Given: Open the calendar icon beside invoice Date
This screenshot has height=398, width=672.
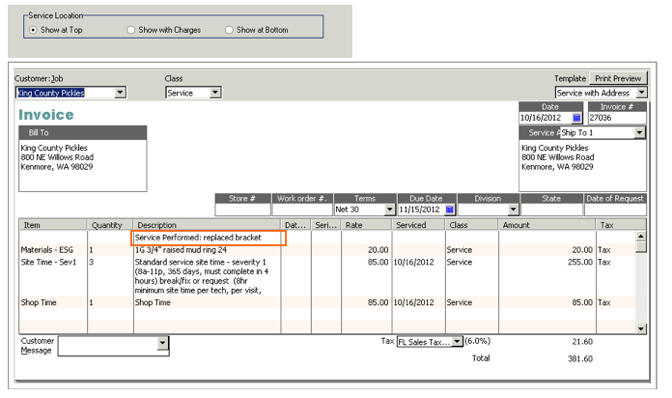Looking at the screenshot, I should [576, 118].
